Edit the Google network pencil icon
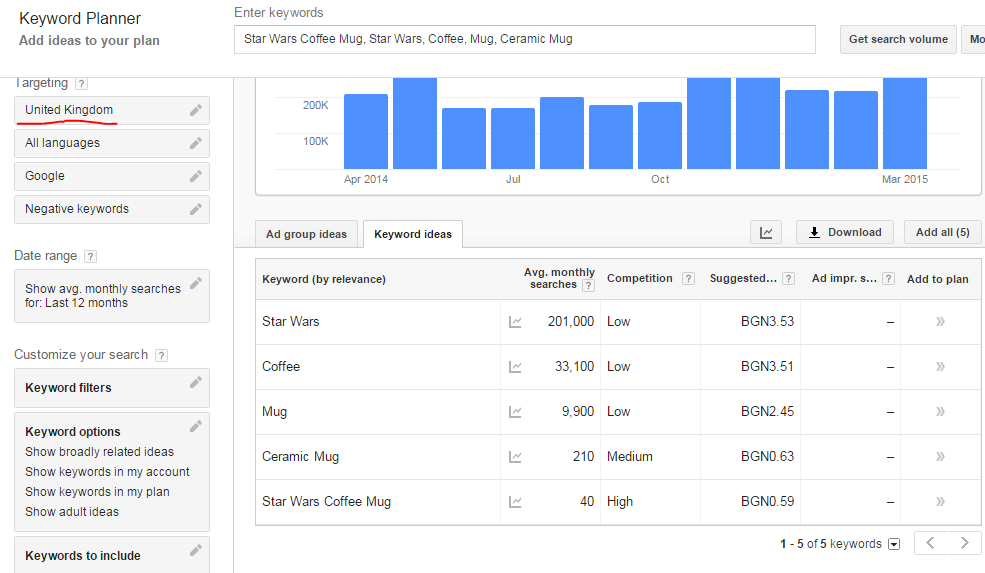Viewport: 985px width, 573px height. 196,176
